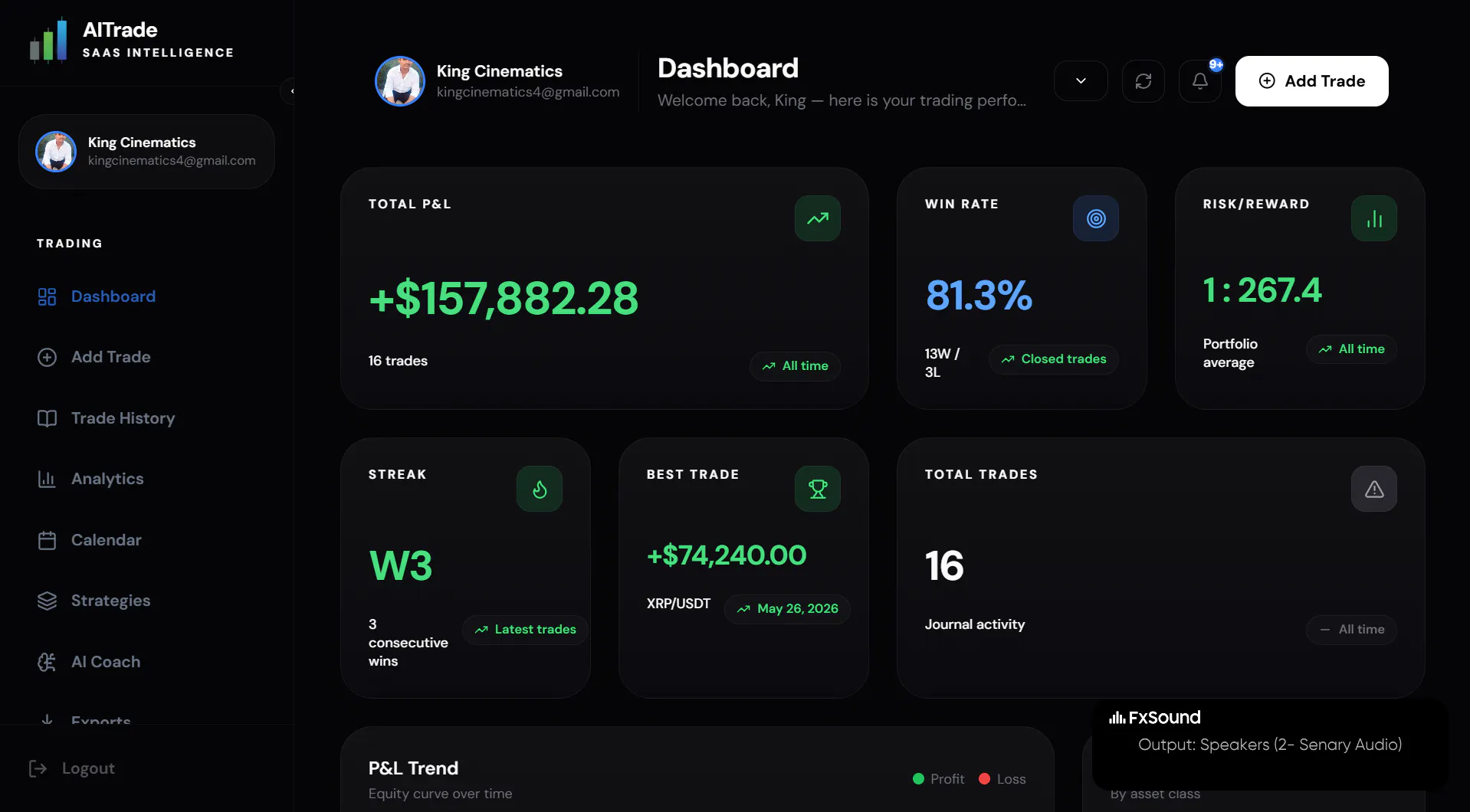
Task: Click the FxSound output notification popup
Action: [x=1270, y=745]
